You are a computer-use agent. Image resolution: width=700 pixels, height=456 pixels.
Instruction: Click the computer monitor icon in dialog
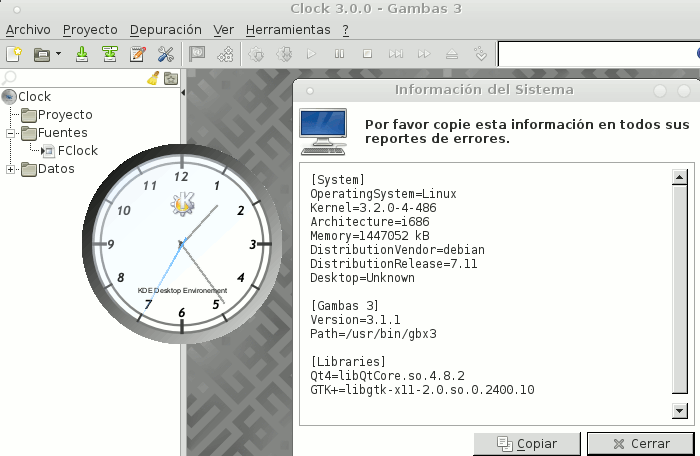coord(323,132)
